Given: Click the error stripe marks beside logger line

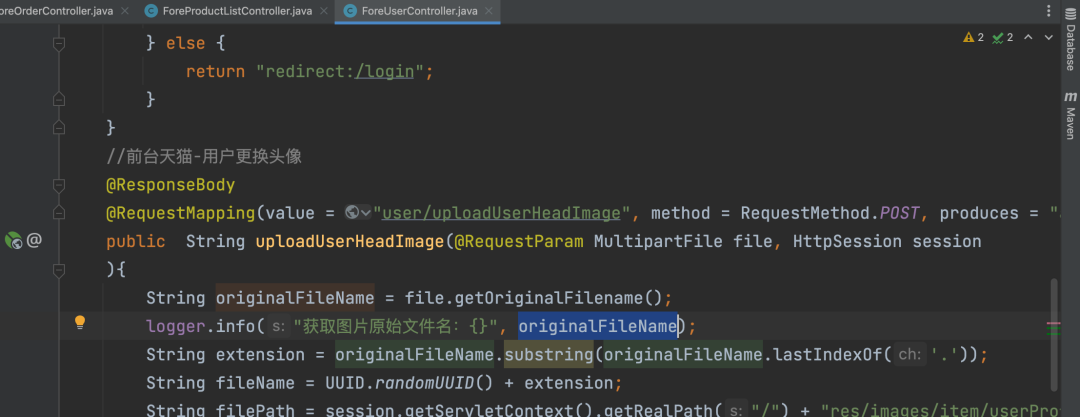Looking at the screenshot, I should coord(1053,328).
